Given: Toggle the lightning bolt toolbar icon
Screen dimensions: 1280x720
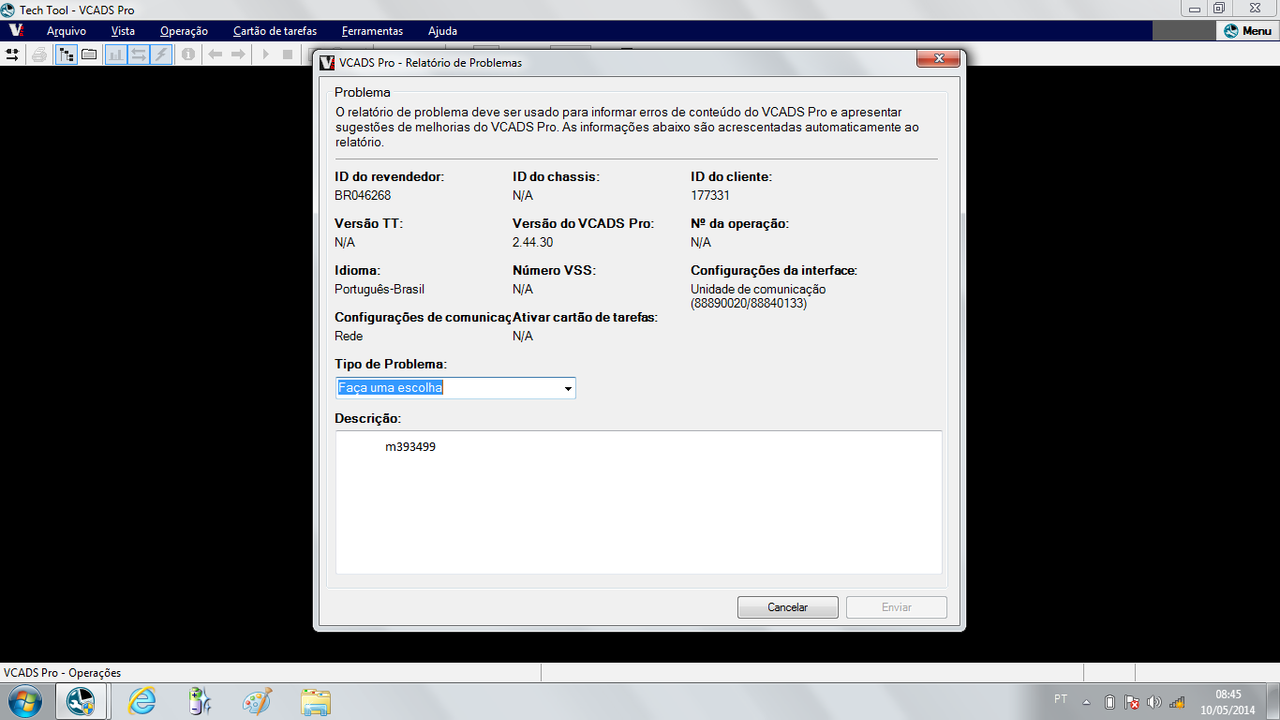Looking at the screenshot, I should tap(162, 54).
